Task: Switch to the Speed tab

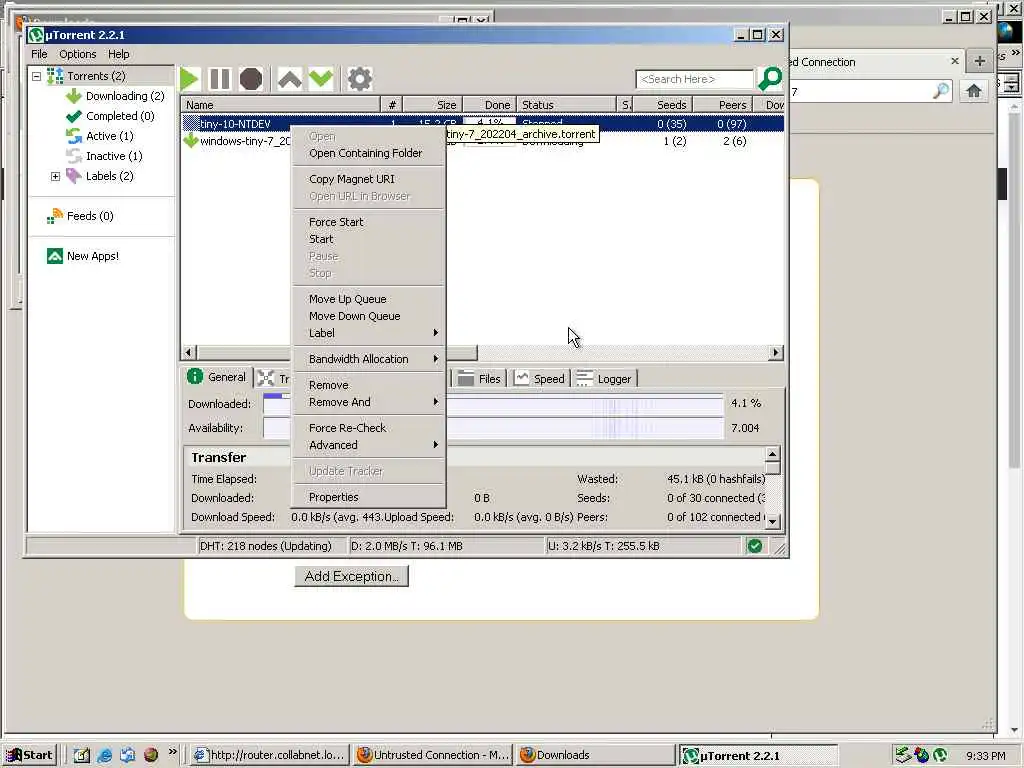Action: 540,379
